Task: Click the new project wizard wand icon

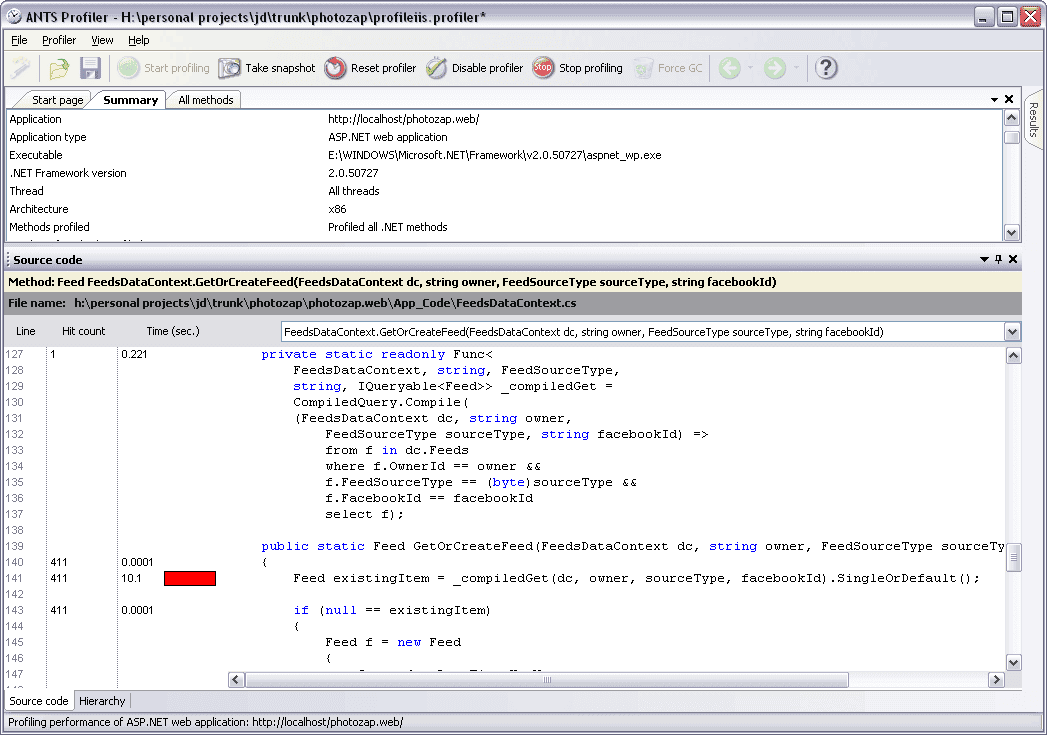Action: 21,68
